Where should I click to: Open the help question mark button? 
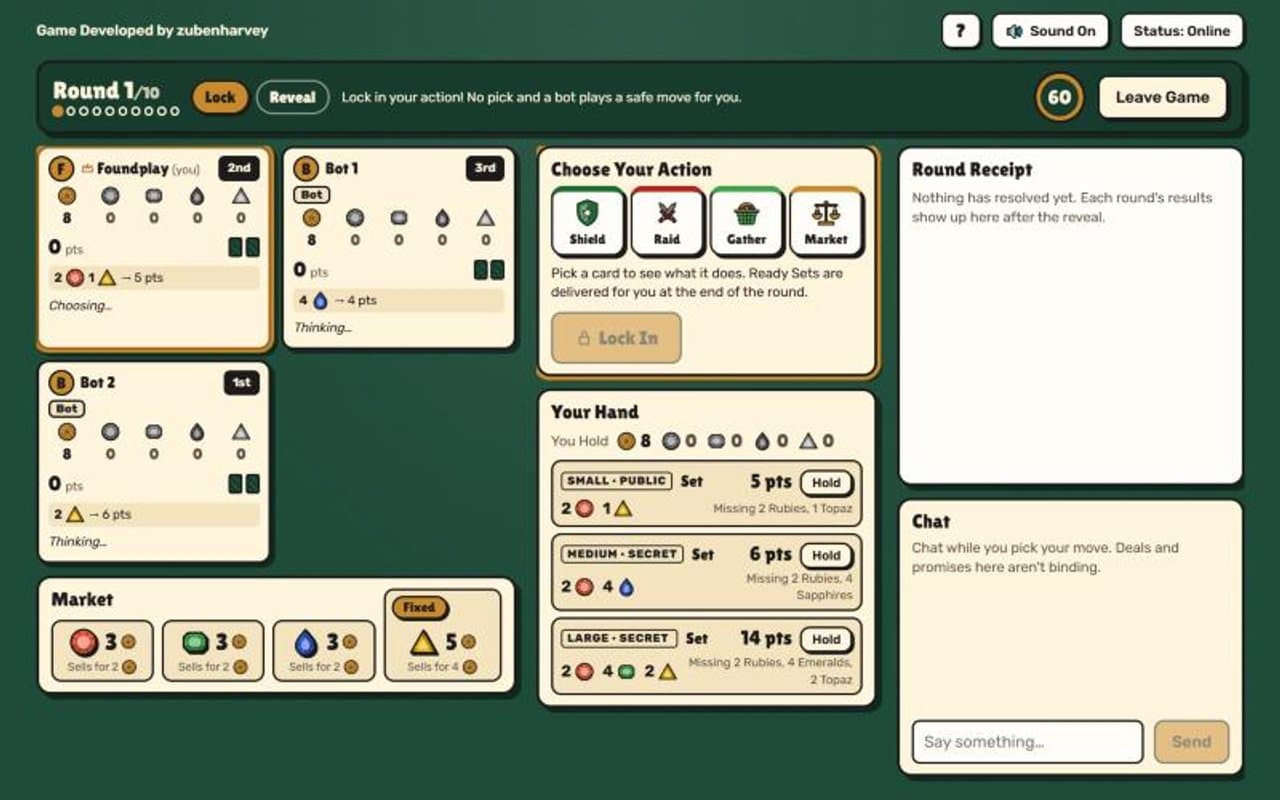tap(960, 31)
